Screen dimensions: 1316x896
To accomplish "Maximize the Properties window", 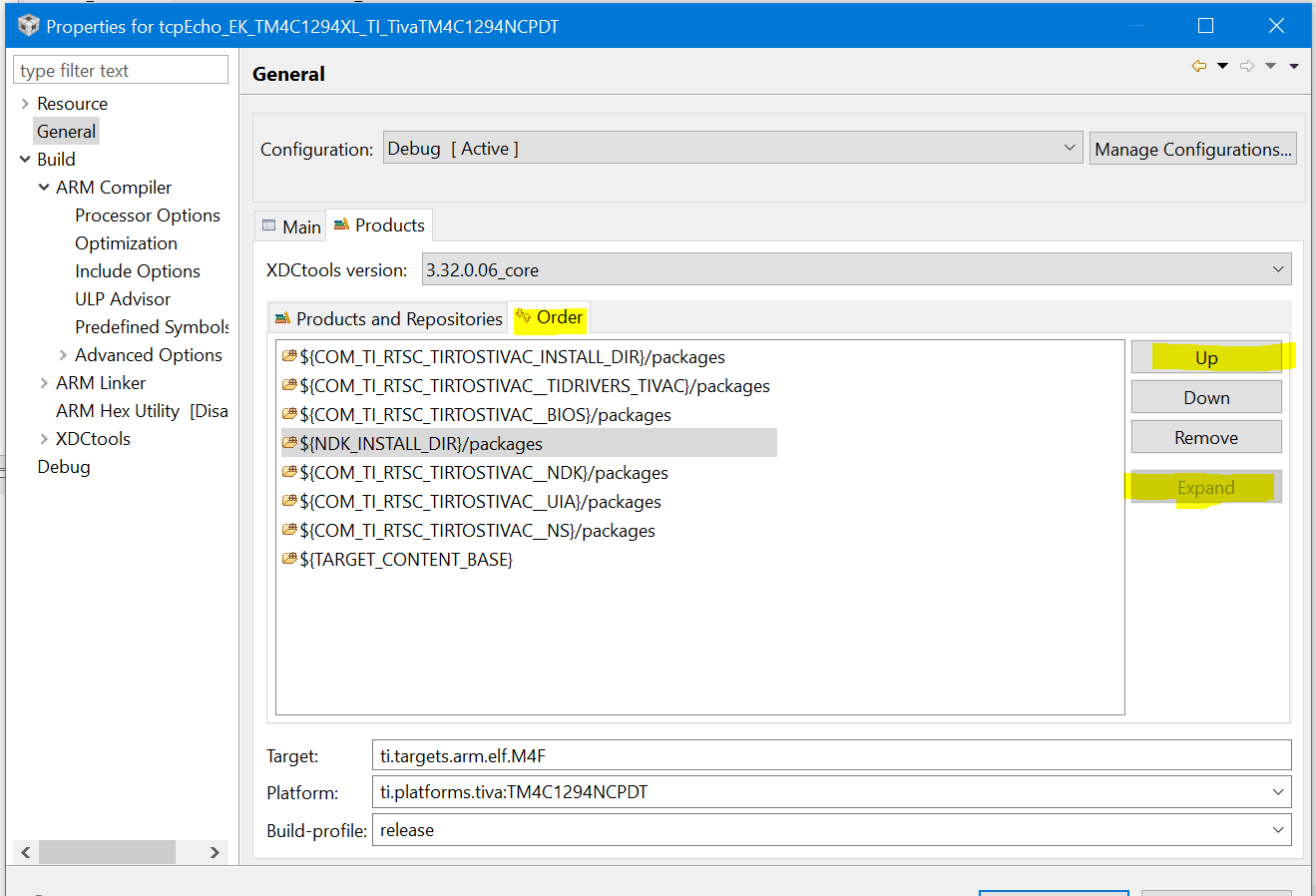I will 1205,25.
